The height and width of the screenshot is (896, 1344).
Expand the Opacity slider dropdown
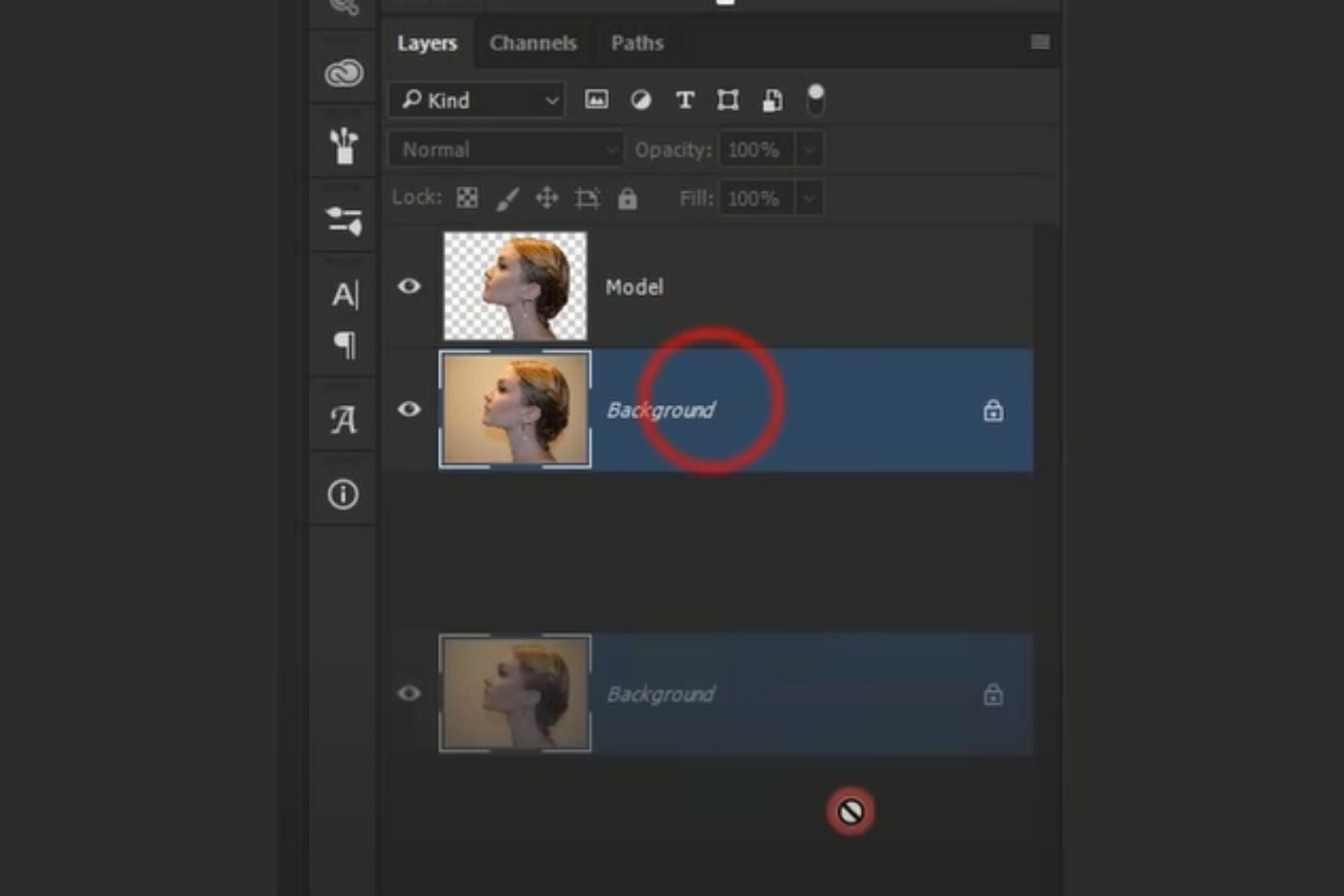[x=809, y=150]
